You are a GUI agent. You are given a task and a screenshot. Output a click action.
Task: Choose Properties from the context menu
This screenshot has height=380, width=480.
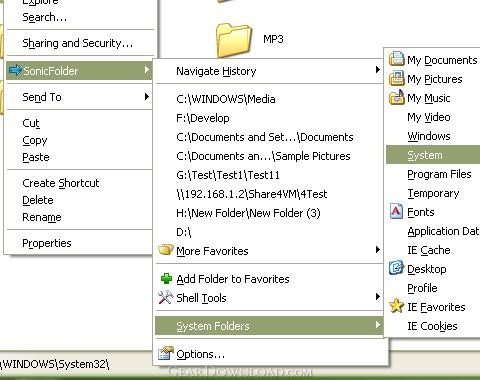click(x=47, y=243)
